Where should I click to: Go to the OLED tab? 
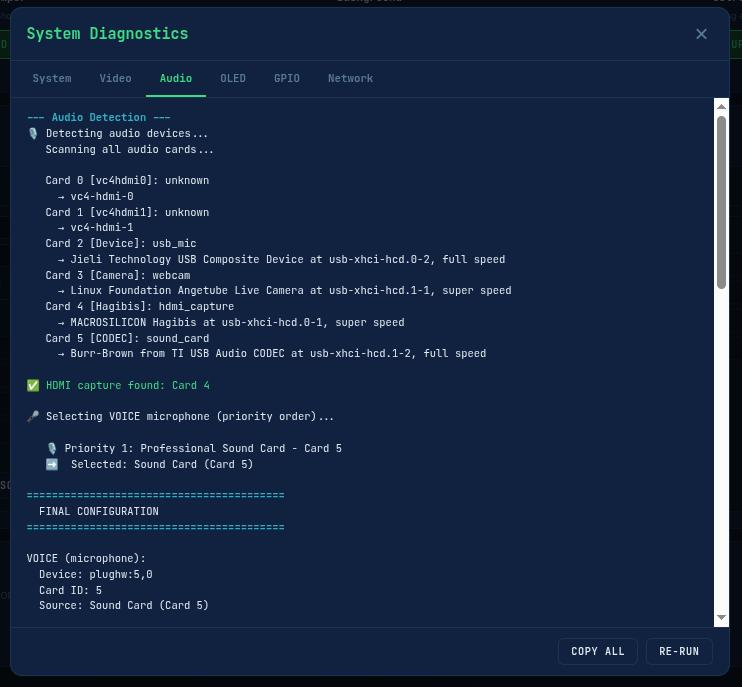pyautogui.click(x=233, y=78)
